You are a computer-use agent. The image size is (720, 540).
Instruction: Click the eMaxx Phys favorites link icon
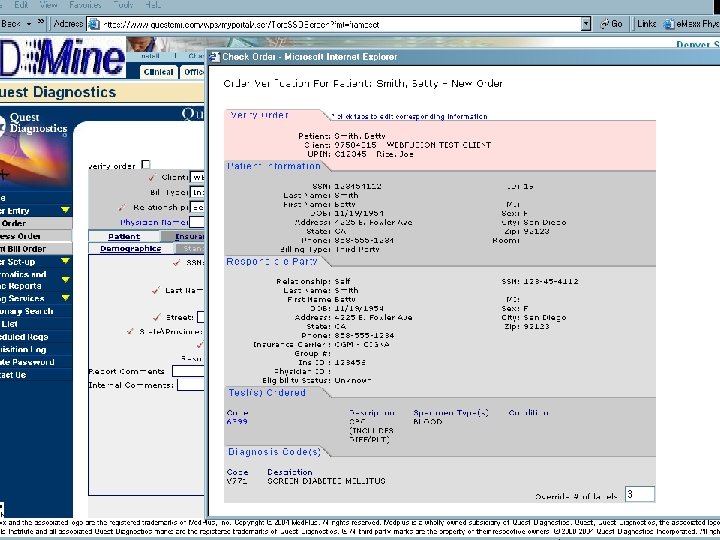(x=669, y=24)
